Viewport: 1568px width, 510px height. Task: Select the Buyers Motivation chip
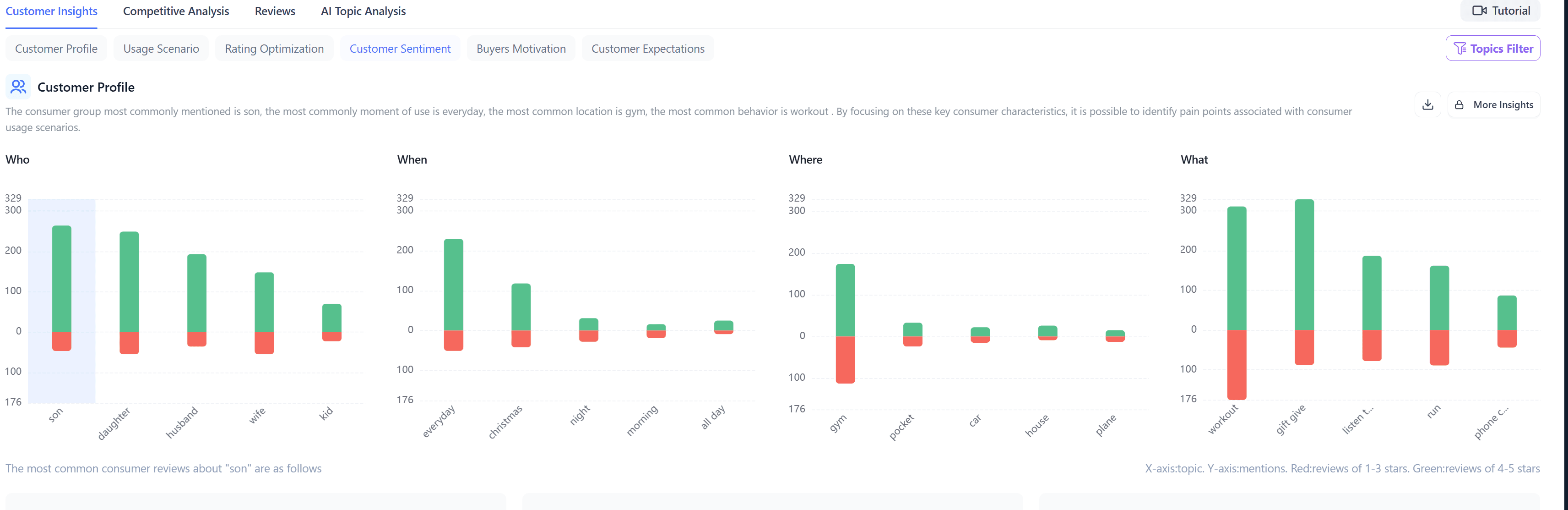pos(521,49)
